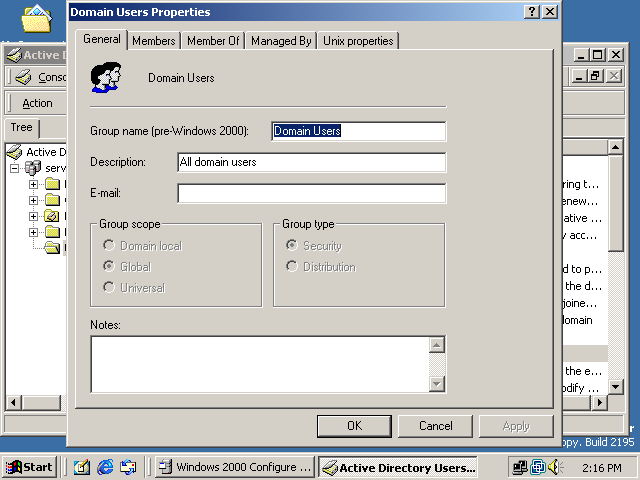Viewport: 640px width, 480px height.
Task: Select the Managed By tab
Action: coord(281,41)
